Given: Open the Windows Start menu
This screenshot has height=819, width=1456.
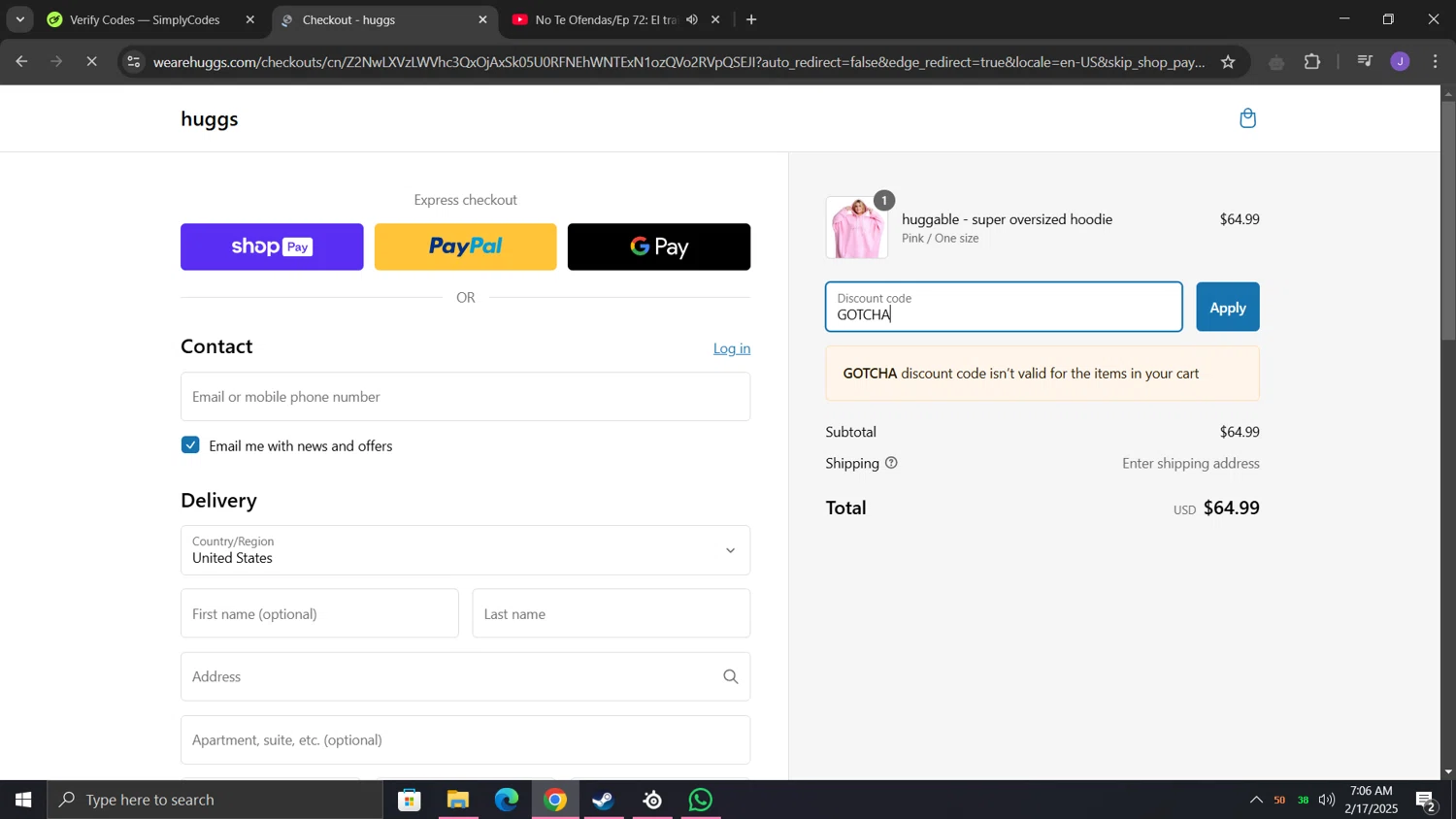Looking at the screenshot, I should click(x=23, y=800).
